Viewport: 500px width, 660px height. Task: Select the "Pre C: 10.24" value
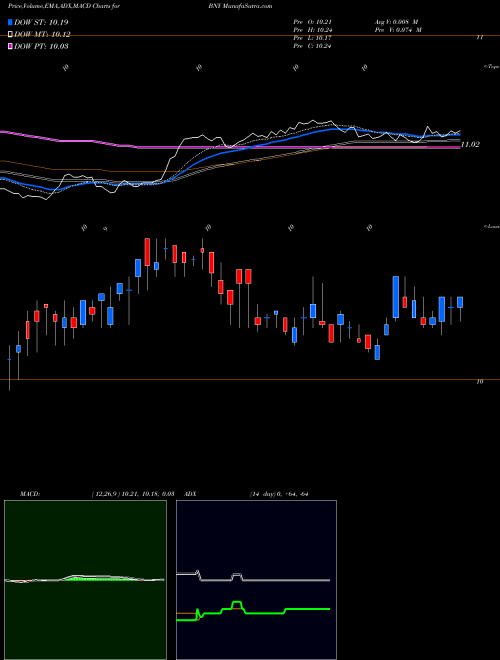click(312, 46)
